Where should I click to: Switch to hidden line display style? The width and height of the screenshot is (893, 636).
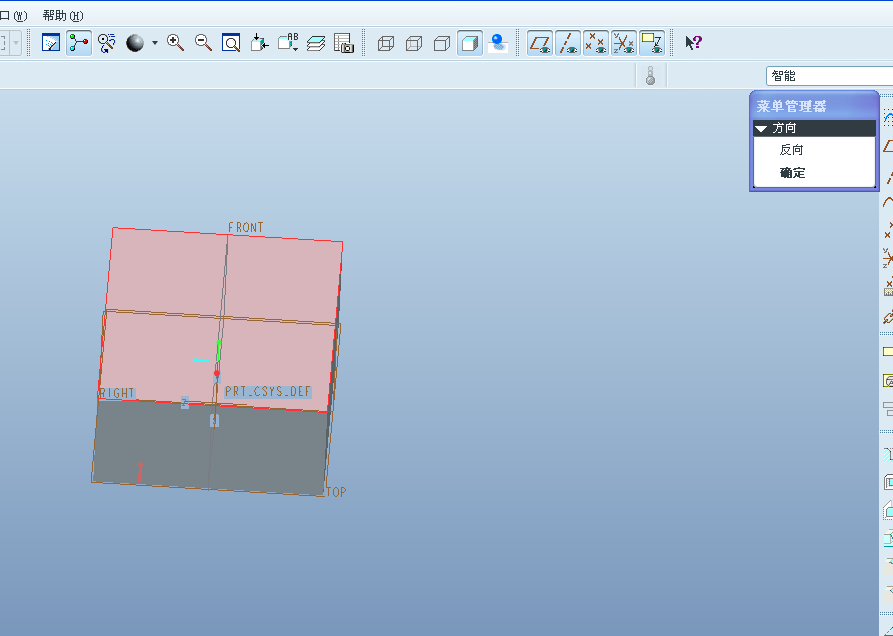click(x=413, y=43)
